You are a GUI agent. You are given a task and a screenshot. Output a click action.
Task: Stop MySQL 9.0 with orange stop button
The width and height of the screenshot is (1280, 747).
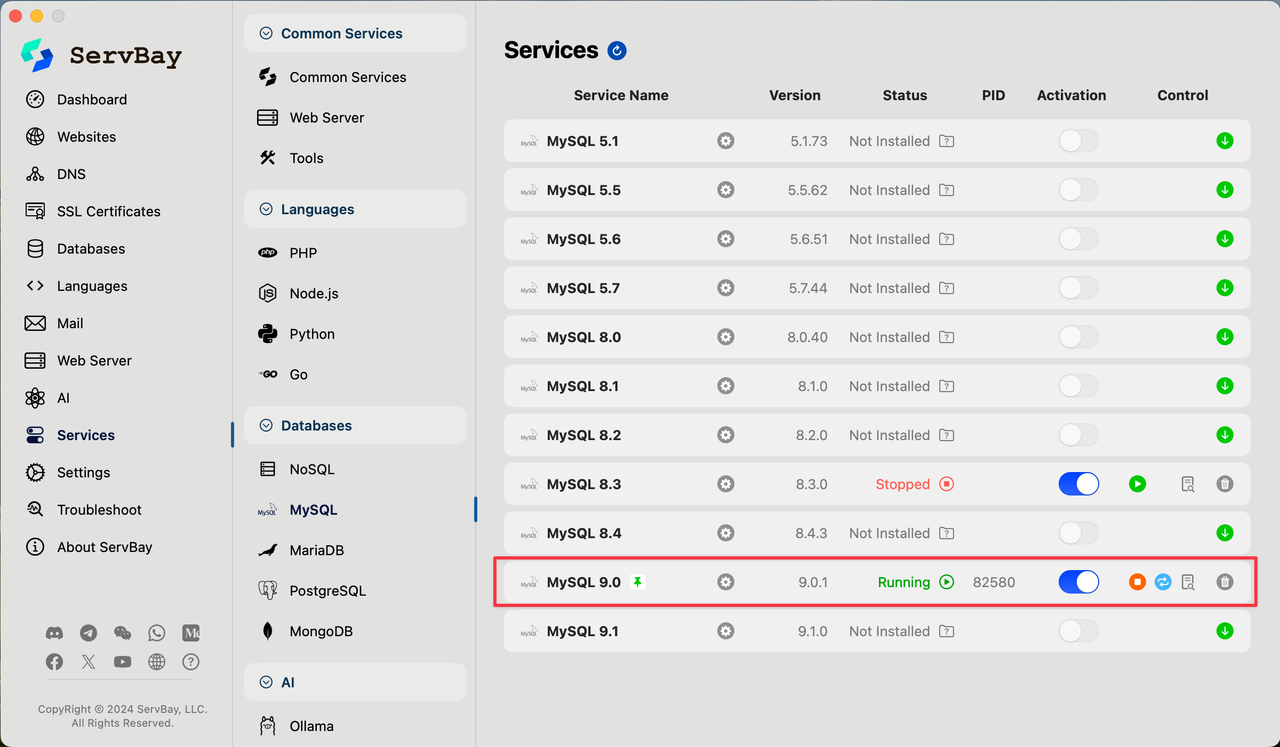[1137, 582]
